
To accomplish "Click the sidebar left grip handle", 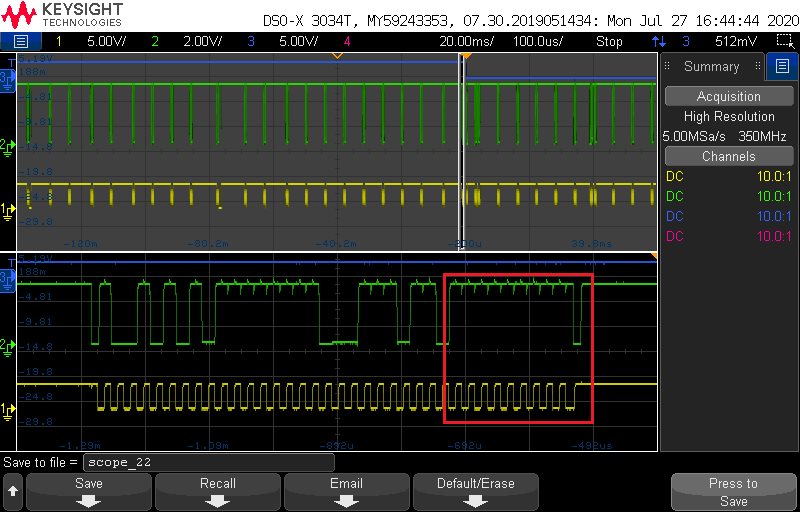I will tap(666, 66).
